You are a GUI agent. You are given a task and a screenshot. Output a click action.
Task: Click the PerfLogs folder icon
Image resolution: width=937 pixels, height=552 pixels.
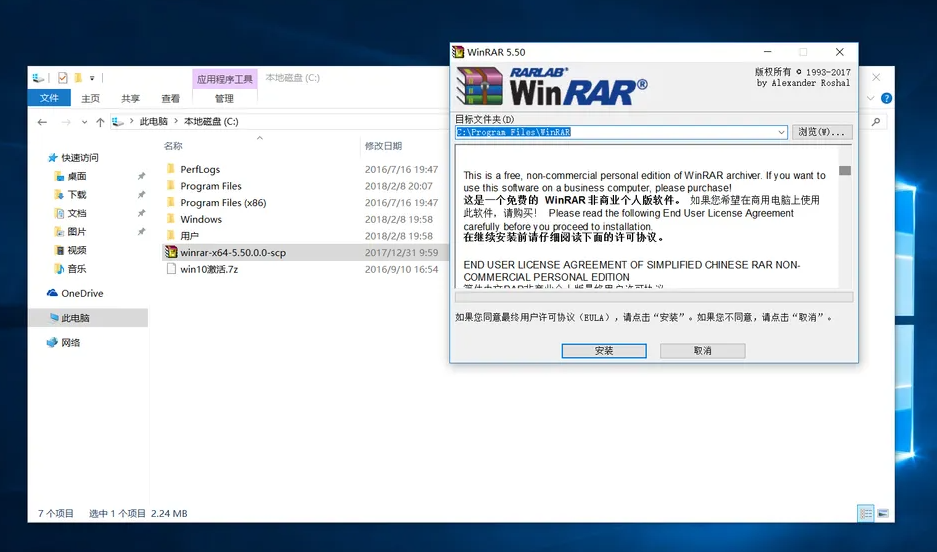(x=171, y=168)
